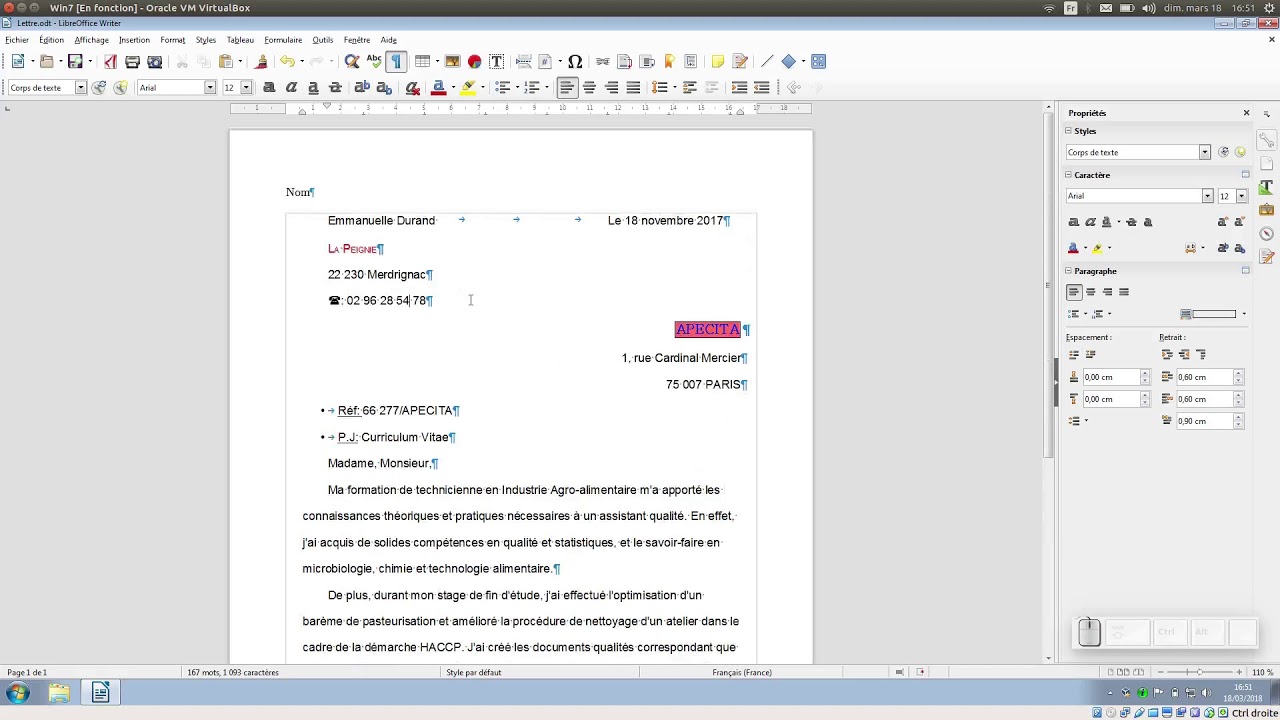
Task: Open the Fichier menu
Action: click(x=17, y=40)
